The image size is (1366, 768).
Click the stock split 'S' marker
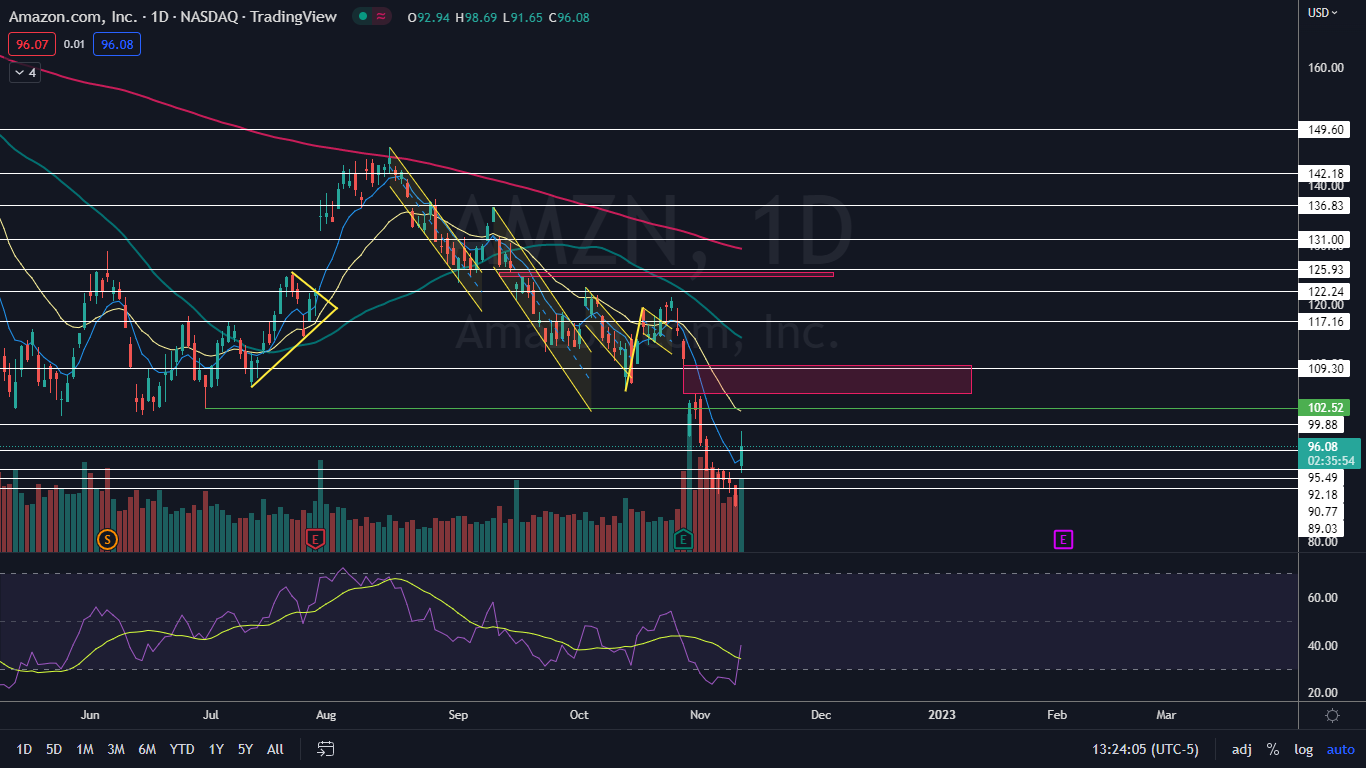[x=106, y=540]
